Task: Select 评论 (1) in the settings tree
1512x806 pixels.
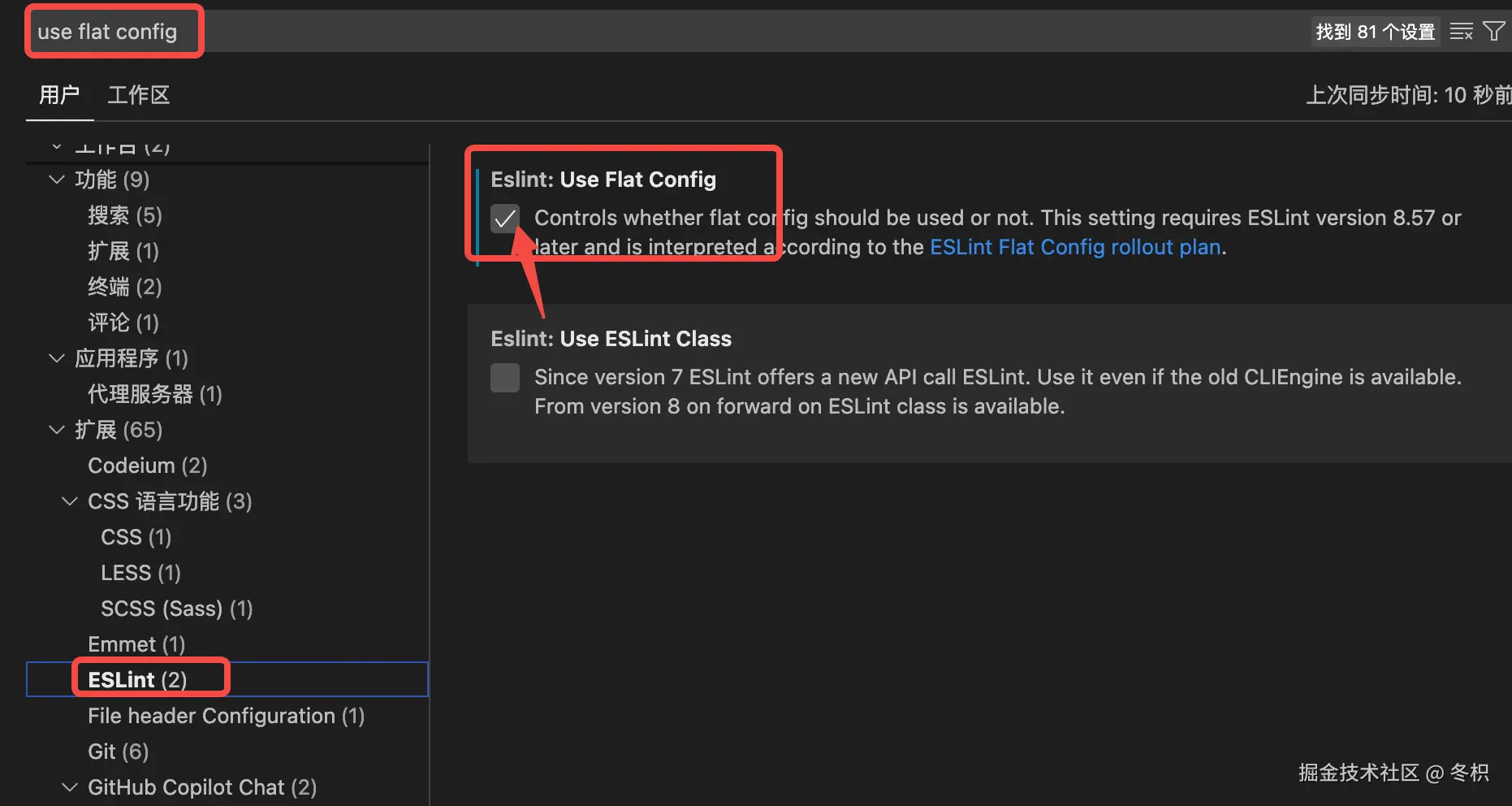Action: pyautogui.click(x=123, y=323)
